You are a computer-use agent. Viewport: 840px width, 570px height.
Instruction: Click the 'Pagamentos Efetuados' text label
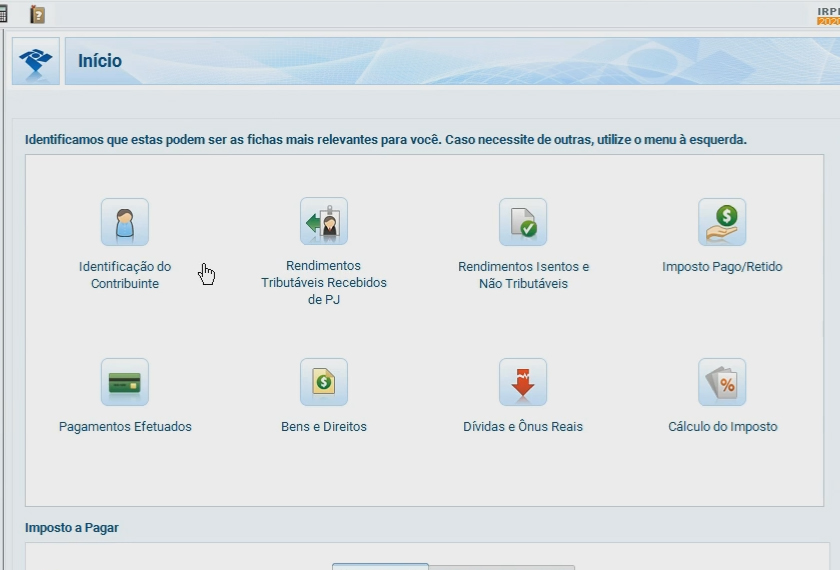coord(125,427)
